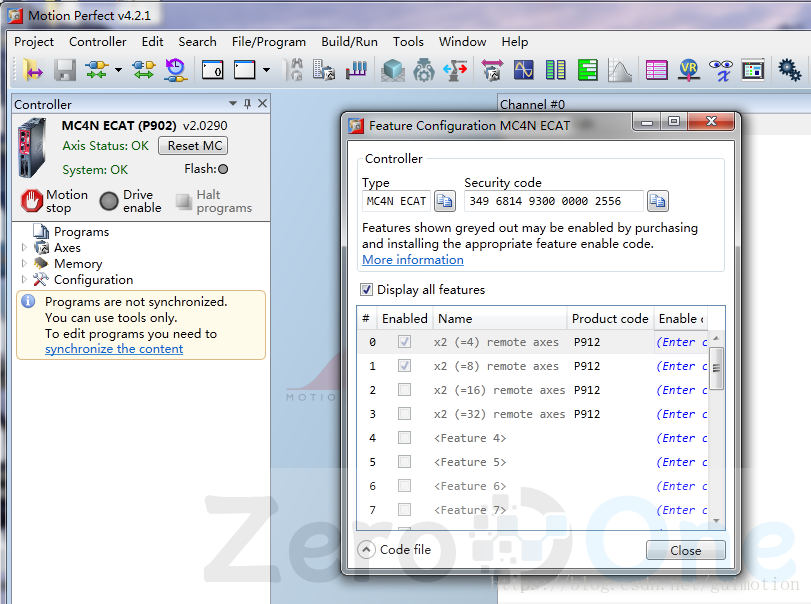The width and height of the screenshot is (811, 604).
Task: Click the features list scrollbar thumb
Action: click(x=716, y=368)
